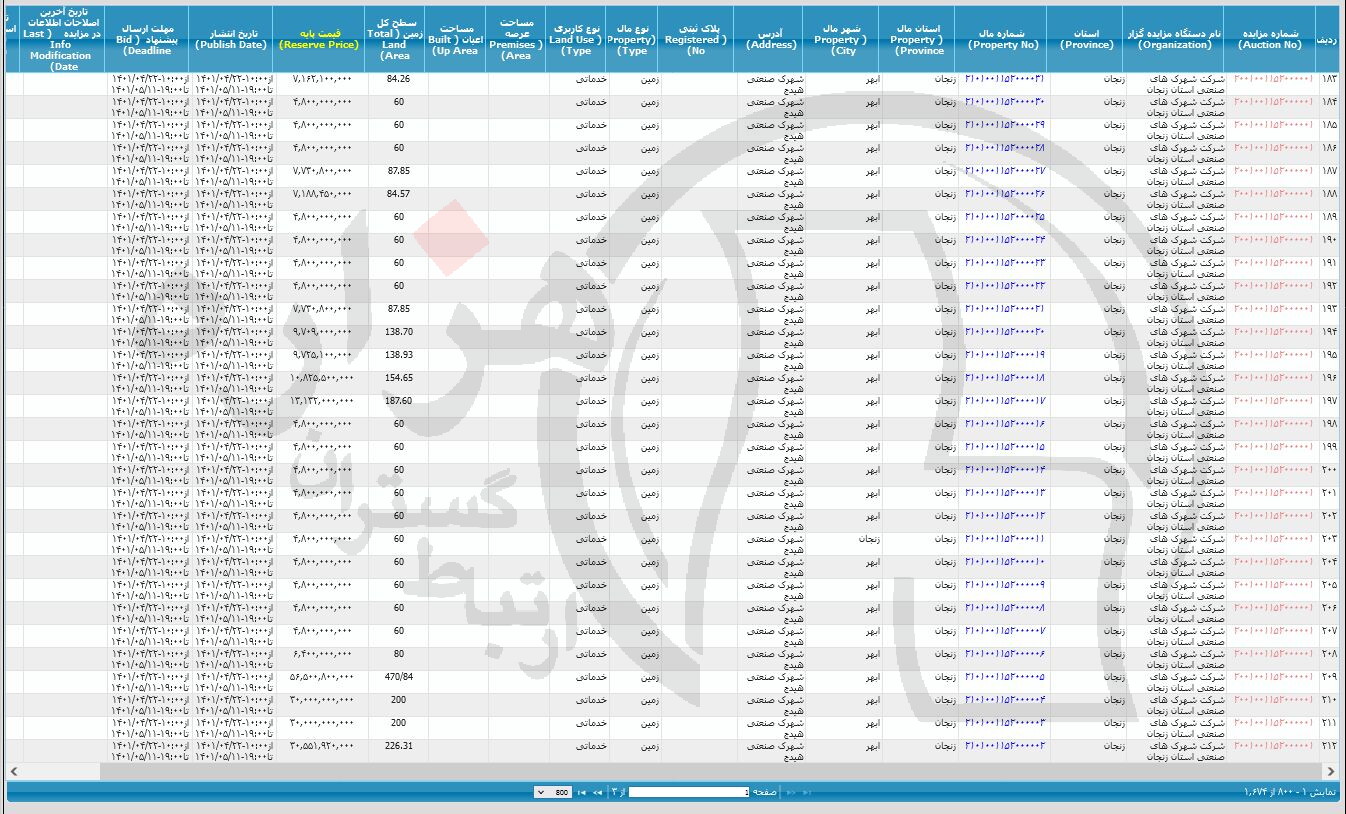Viewport: 1346px width, 814px height.
Task: Click the horizontal scrollbar track below the table
Action: [x=700, y=771]
